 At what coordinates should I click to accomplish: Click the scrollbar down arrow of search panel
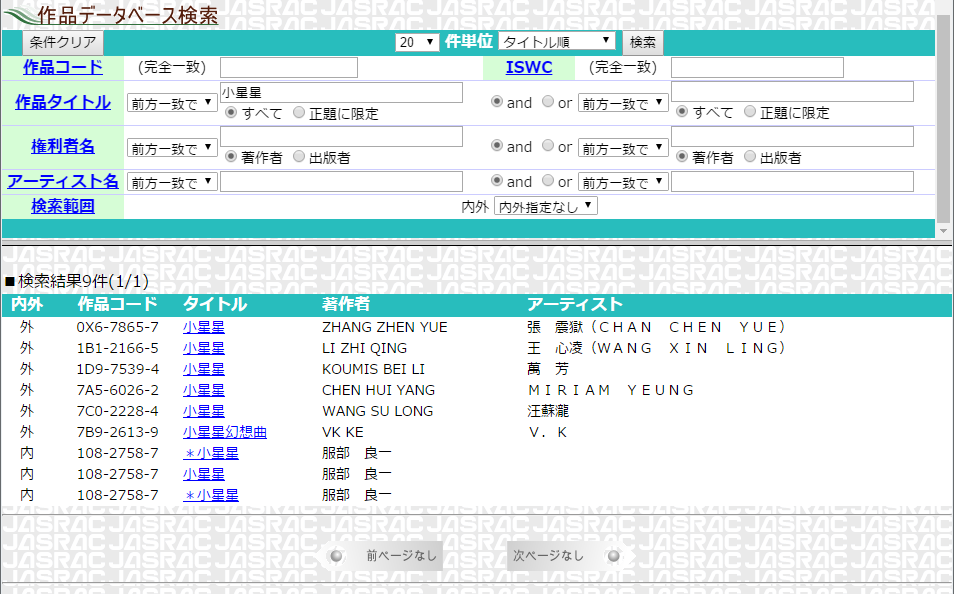click(x=944, y=231)
